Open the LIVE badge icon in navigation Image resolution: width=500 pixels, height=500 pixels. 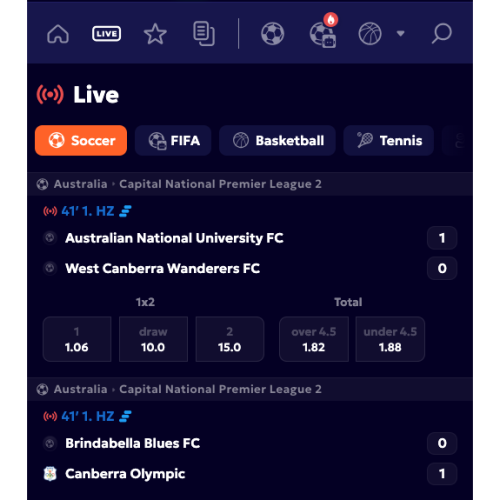tap(106, 34)
